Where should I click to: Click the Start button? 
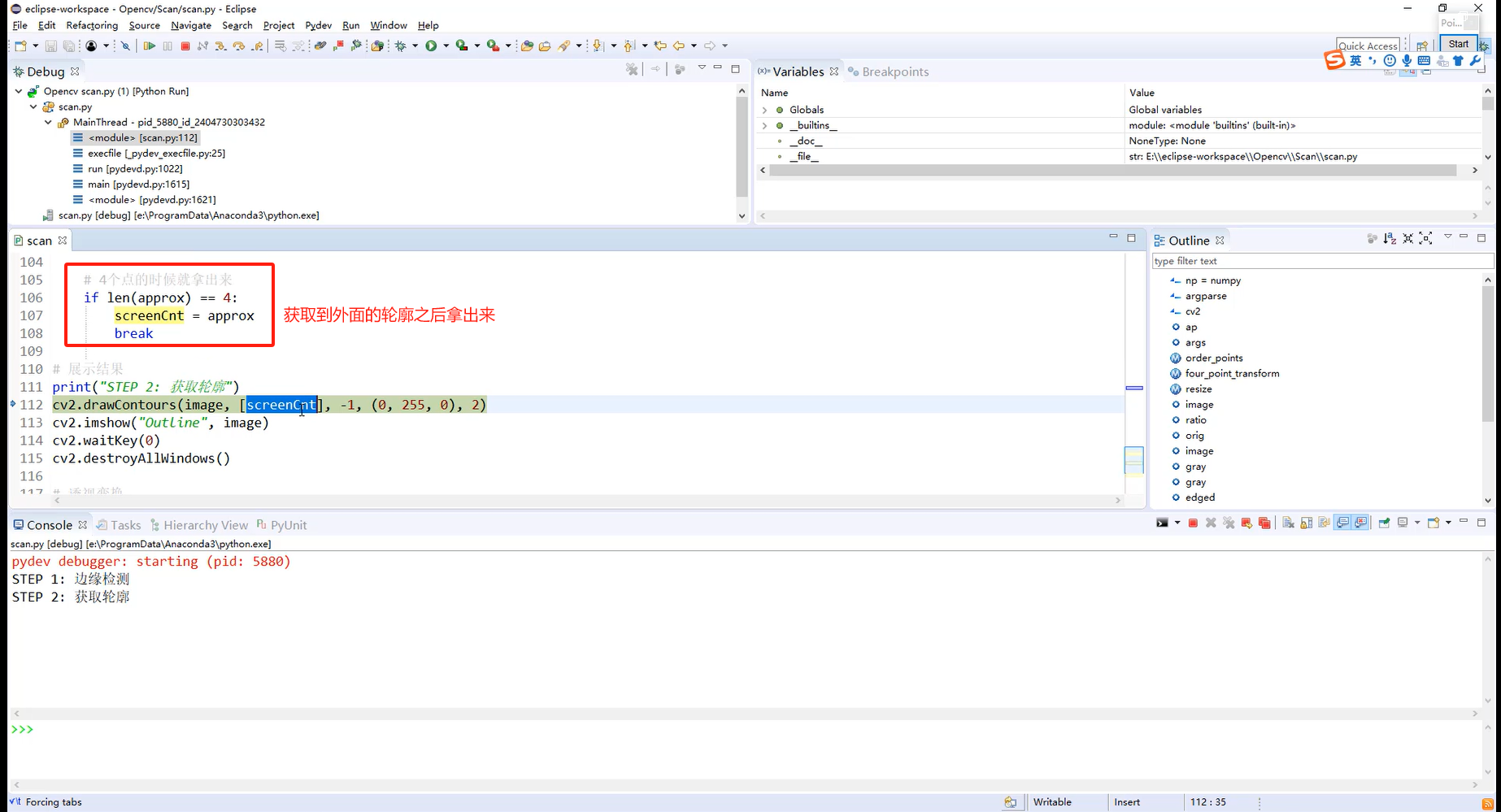tap(1459, 44)
